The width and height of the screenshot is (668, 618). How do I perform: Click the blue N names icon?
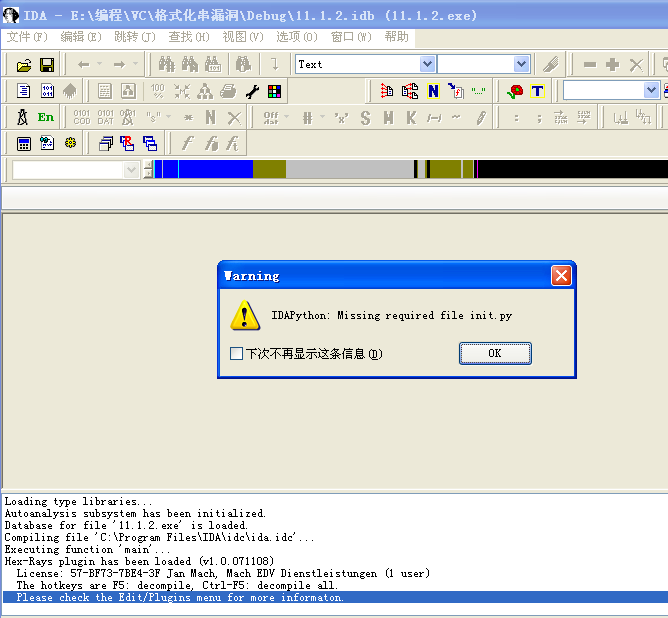(x=433, y=91)
